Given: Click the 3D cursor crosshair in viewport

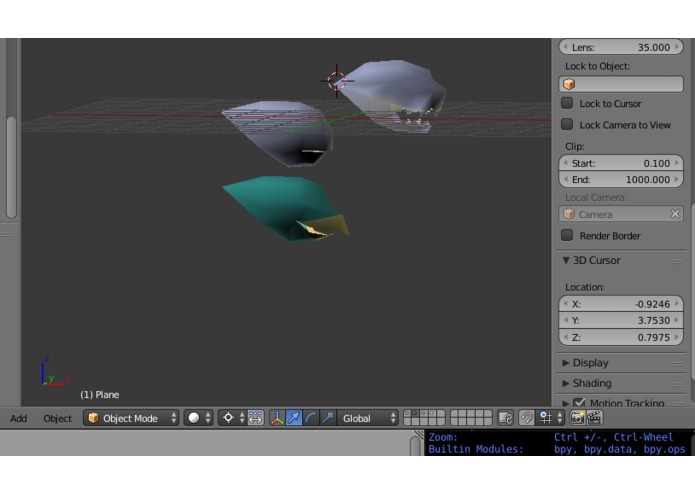Looking at the screenshot, I should [x=336, y=81].
